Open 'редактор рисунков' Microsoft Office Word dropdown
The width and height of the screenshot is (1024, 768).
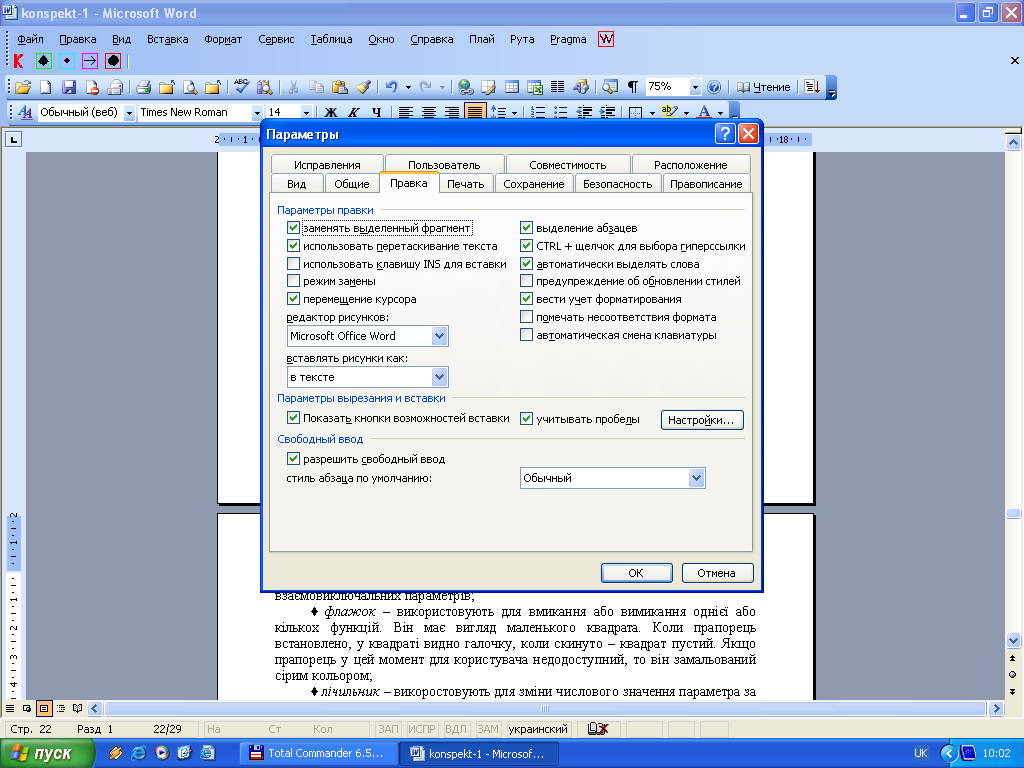click(x=440, y=336)
